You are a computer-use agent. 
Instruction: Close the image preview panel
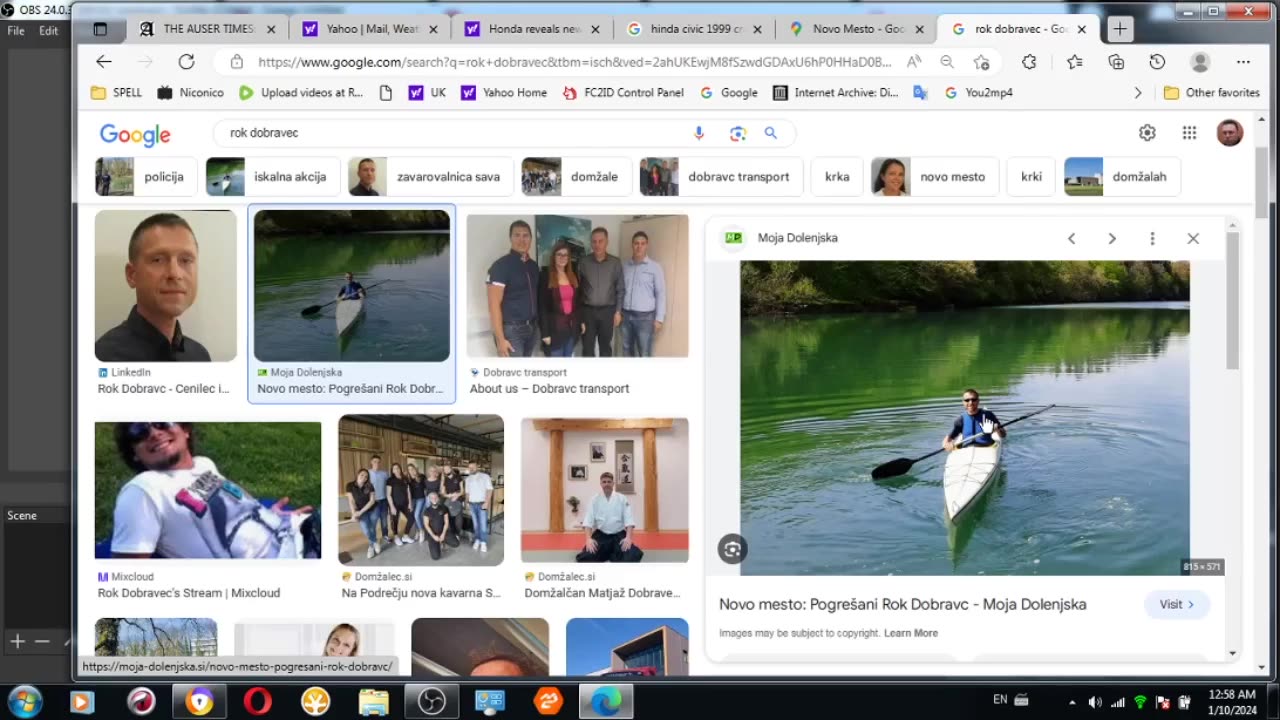point(1193,238)
